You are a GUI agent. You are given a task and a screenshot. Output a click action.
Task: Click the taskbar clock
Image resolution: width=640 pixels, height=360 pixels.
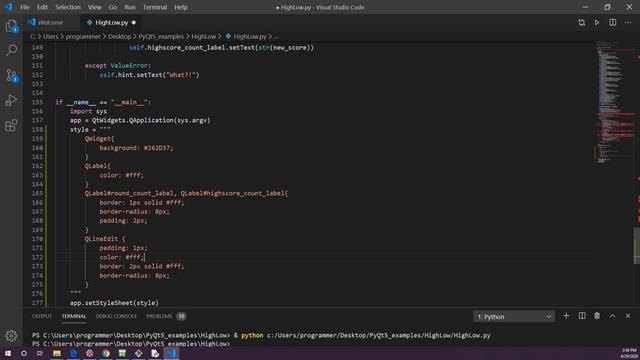coord(629,353)
